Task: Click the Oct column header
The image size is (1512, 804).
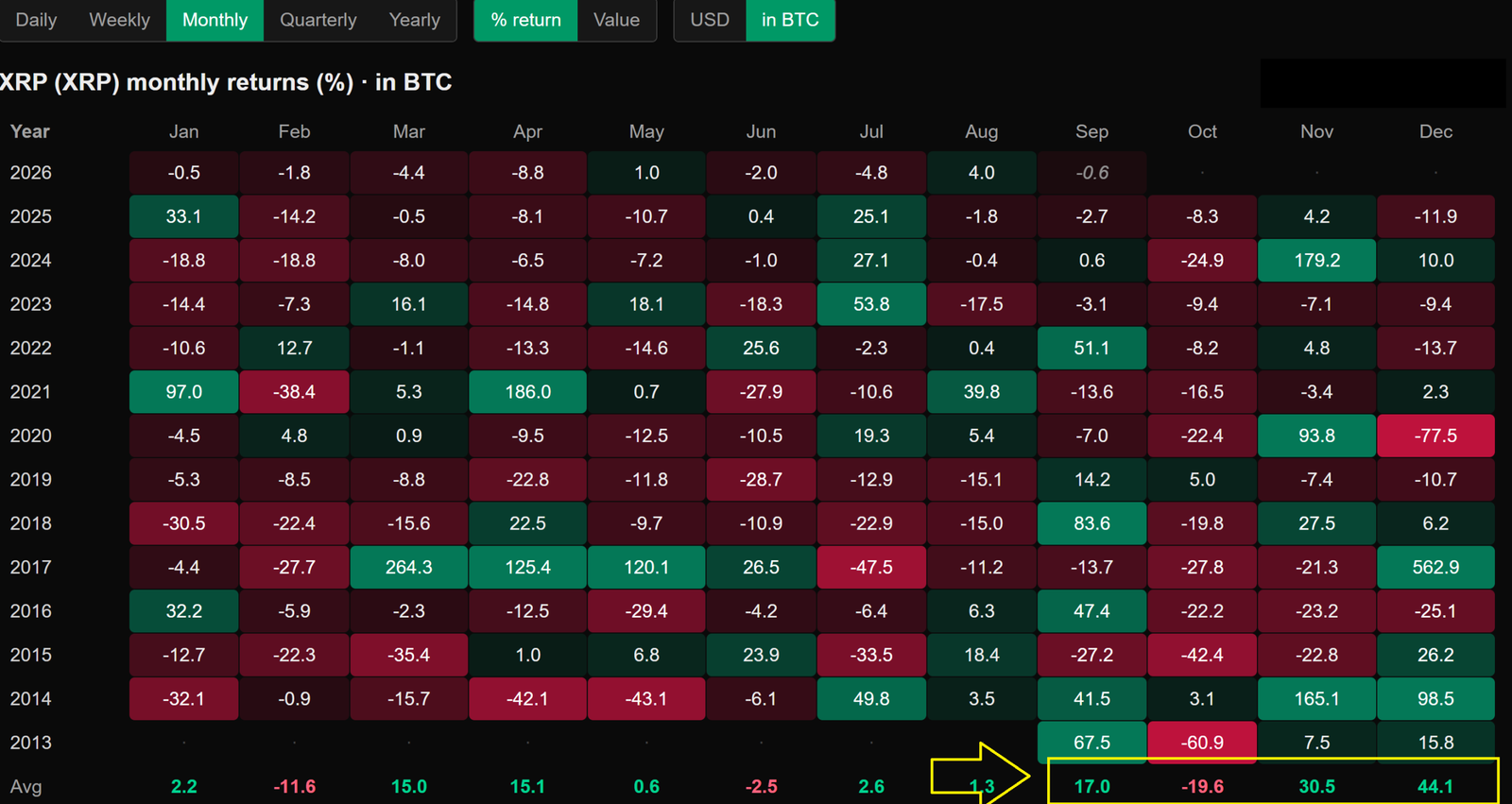Action: coord(1202,131)
